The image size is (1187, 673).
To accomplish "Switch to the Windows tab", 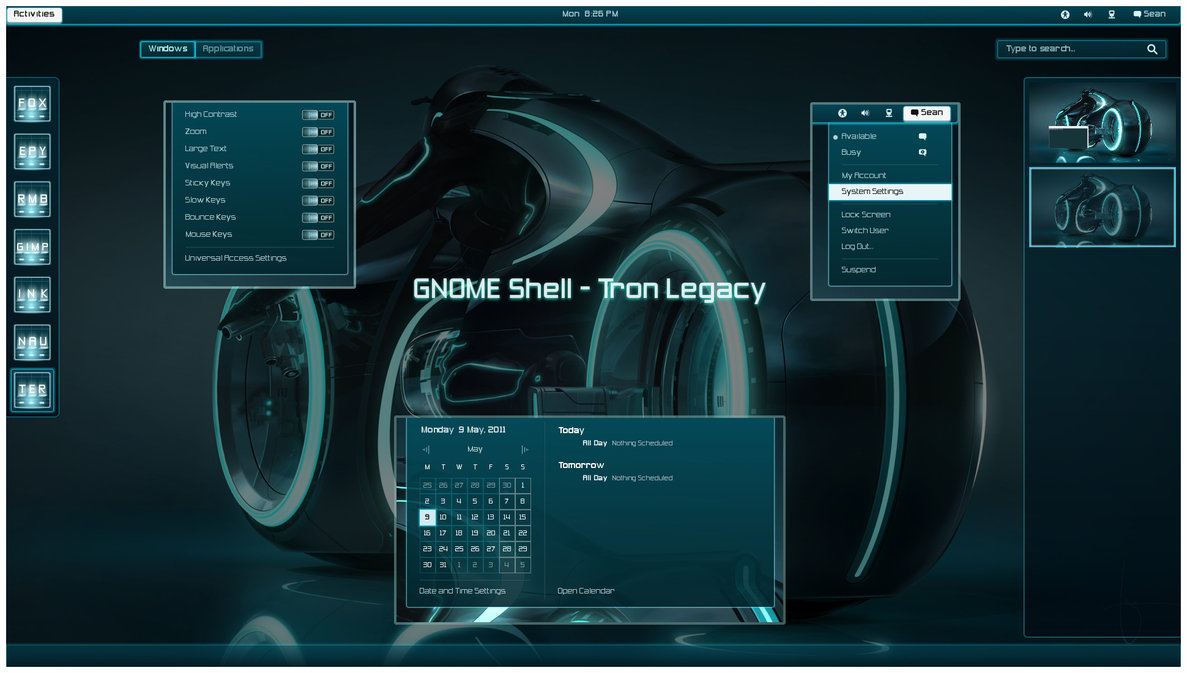I will click(x=167, y=49).
